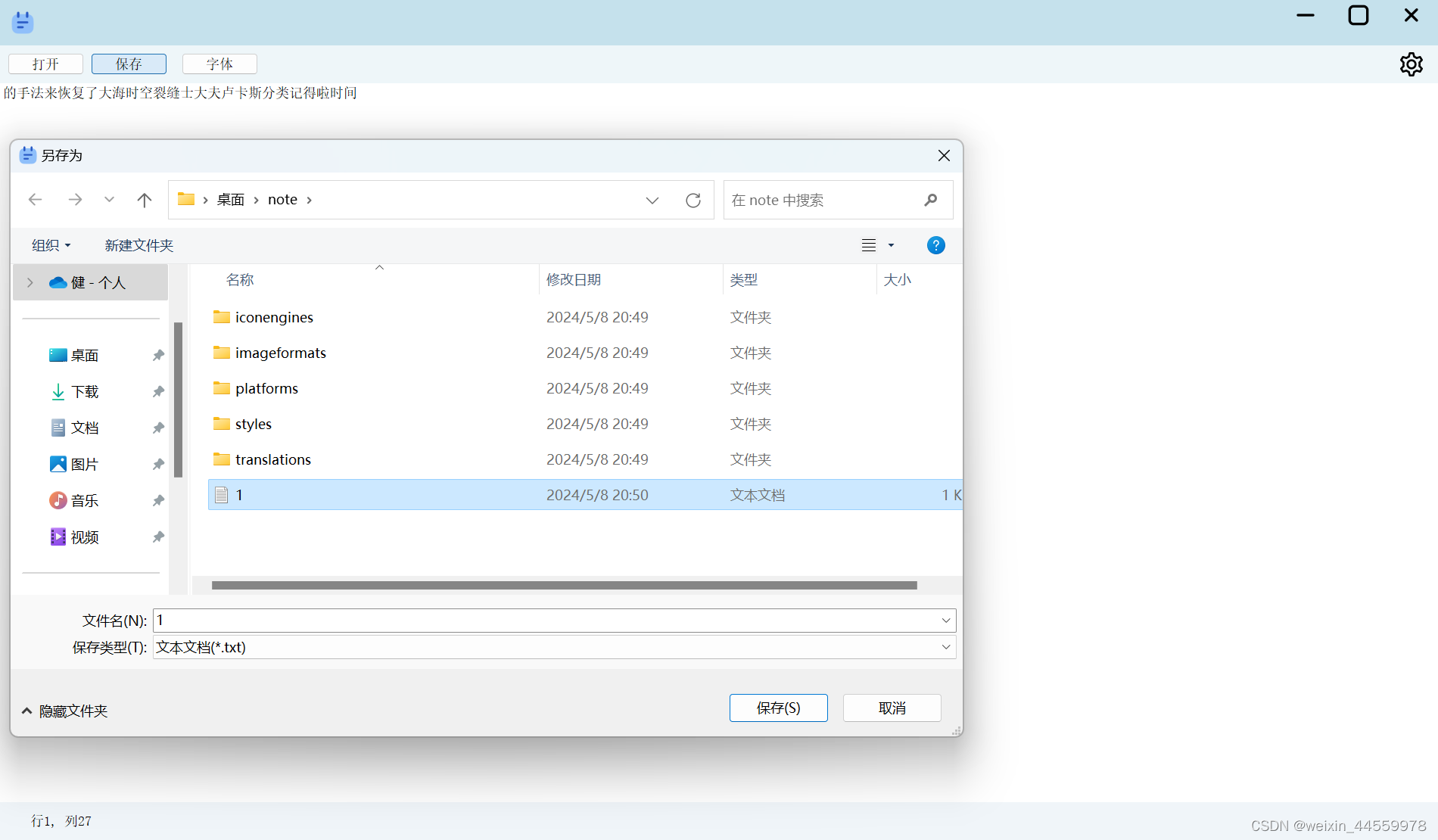Expand the 健 - 个人 OneDrive tree item
Screen dimensions: 1438x840
click(29, 282)
